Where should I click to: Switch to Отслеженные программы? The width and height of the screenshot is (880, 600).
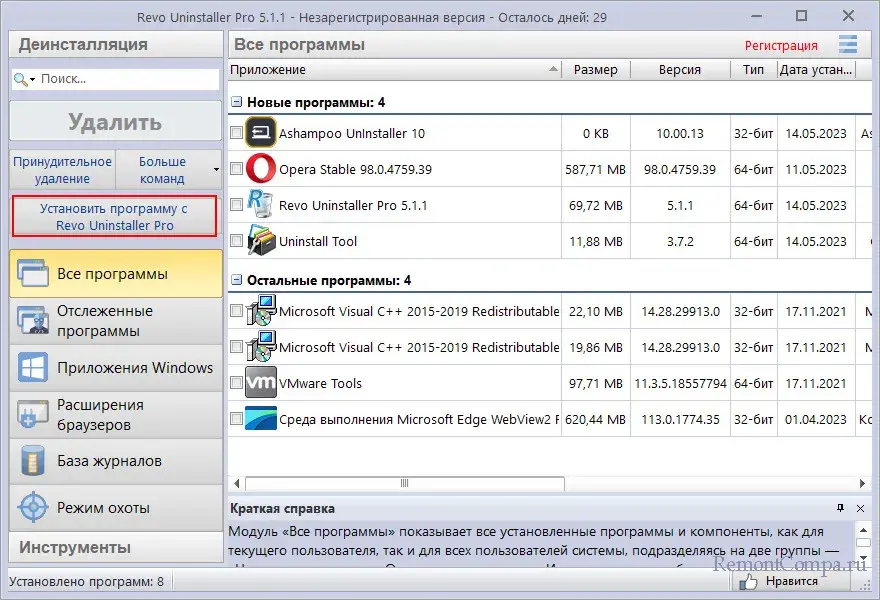point(112,321)
